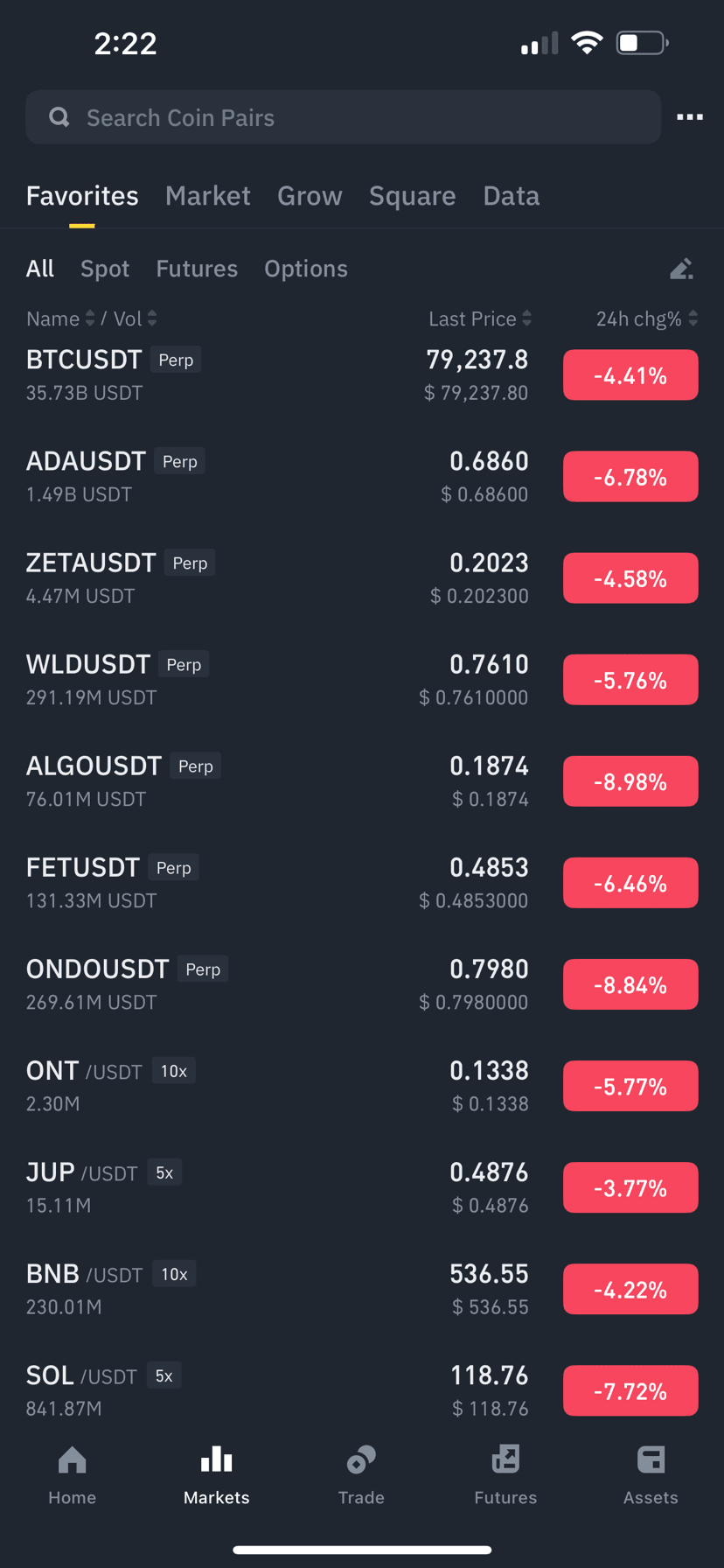Filter favorites by Options

click(x=306, y=269)
